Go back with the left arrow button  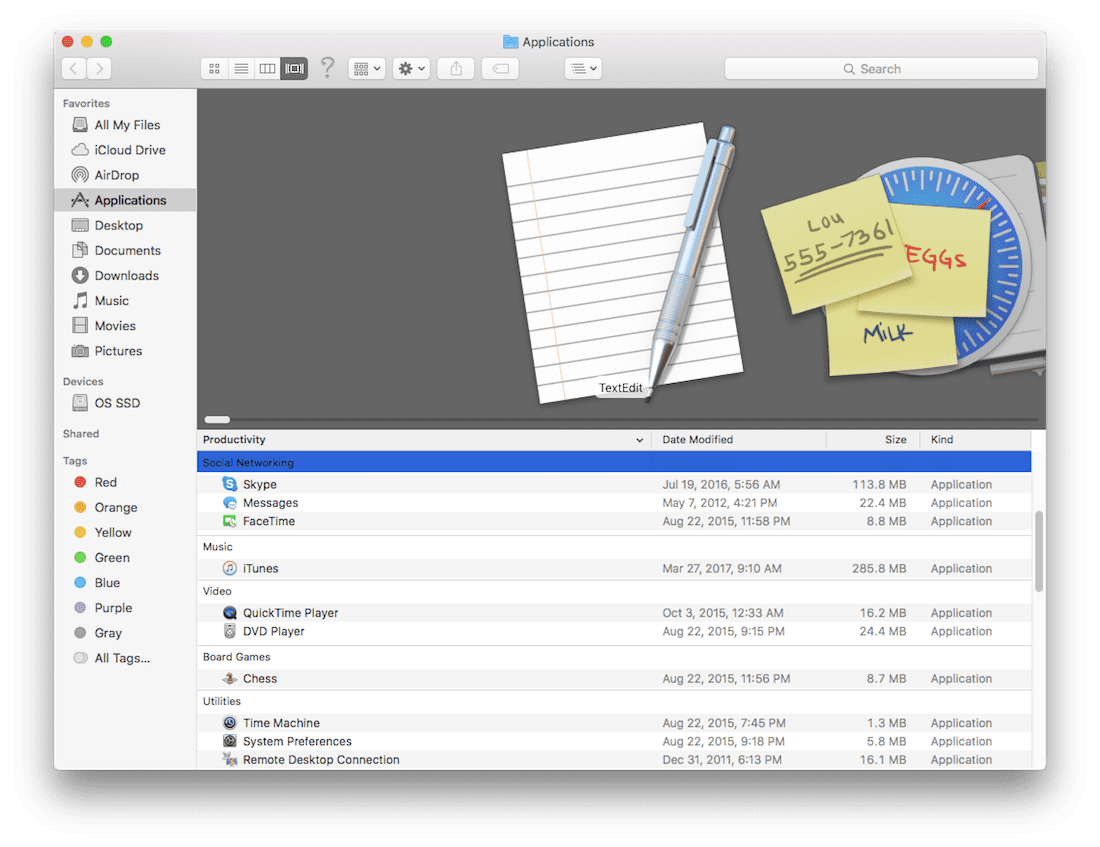click(x=74, y=69)
